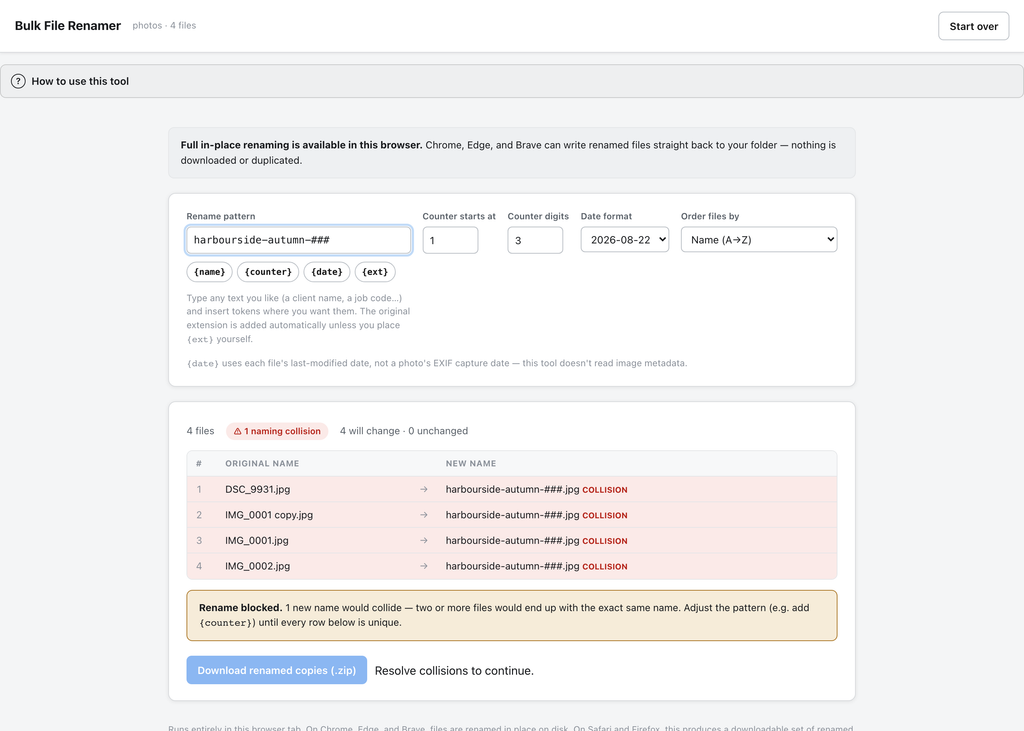The height and width of the screenshot is (731, 1024).
Task: Click the COLLISION label in DSC_9931.jpg row
Action: coord(605,490)
